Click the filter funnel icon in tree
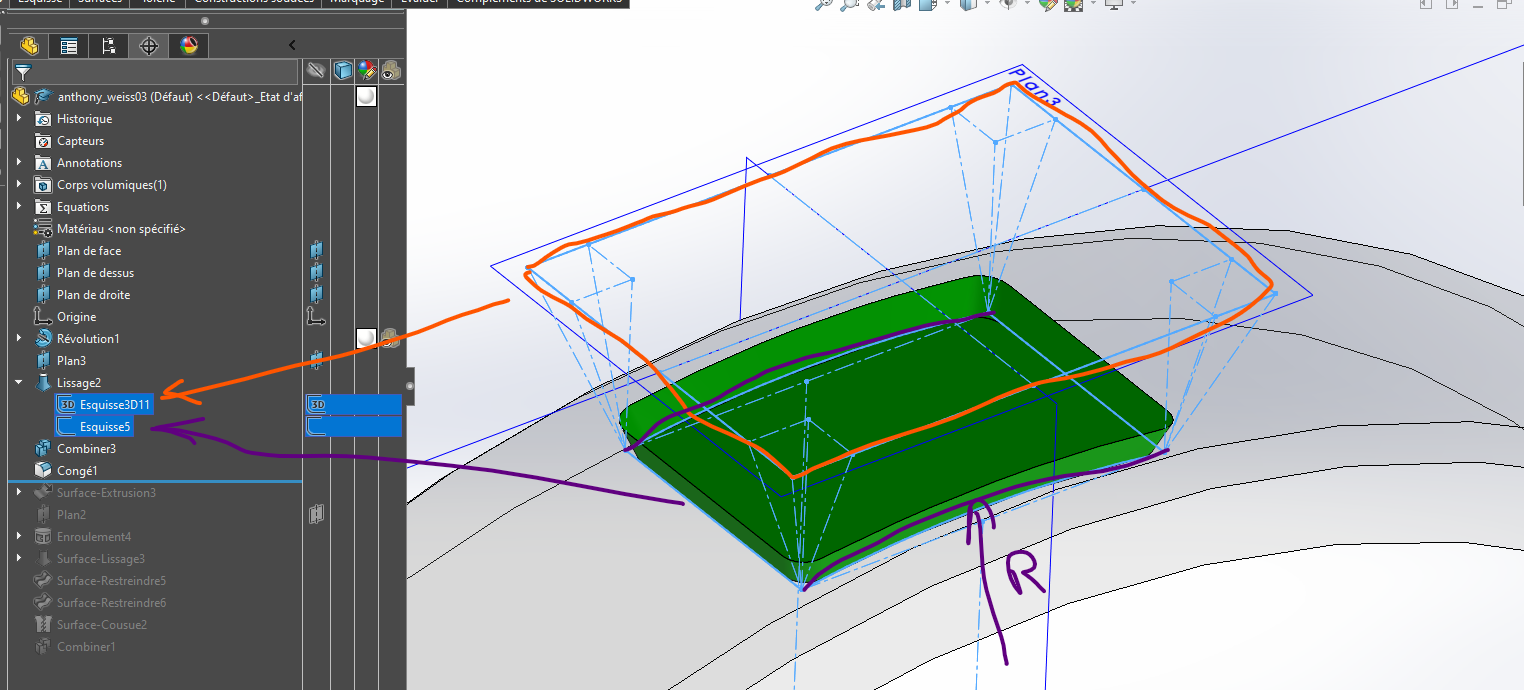The height and width of the screenshot is (690, 1524). tap(22, 72)
